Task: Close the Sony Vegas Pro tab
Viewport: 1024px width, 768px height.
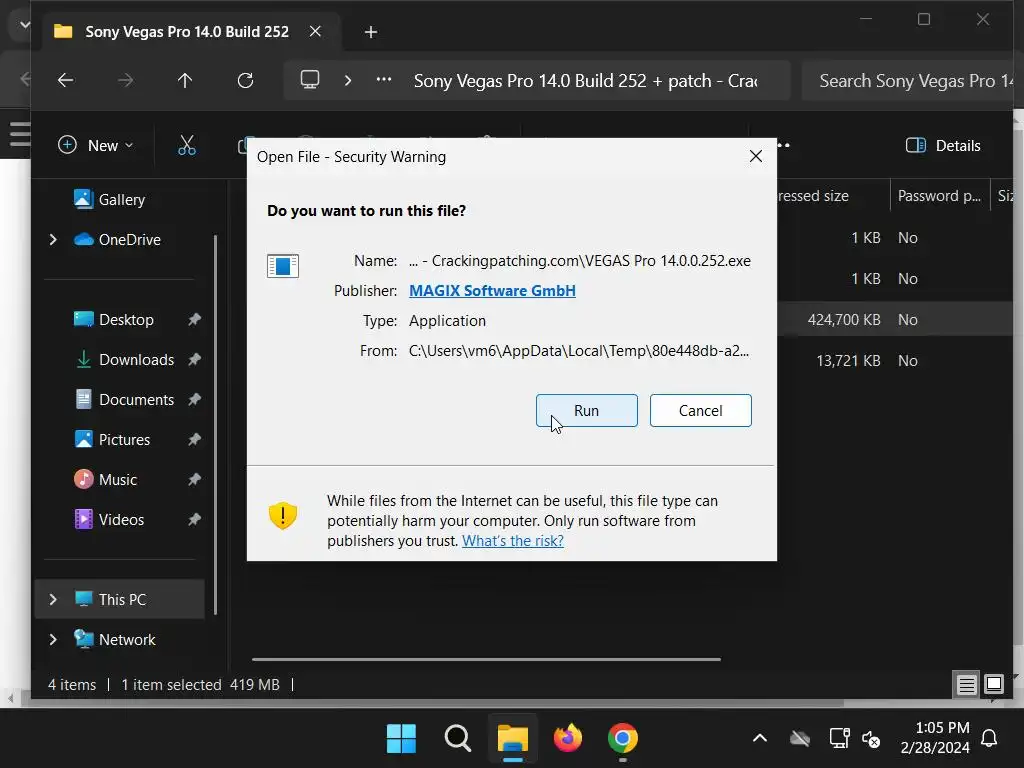Action: 315,31
